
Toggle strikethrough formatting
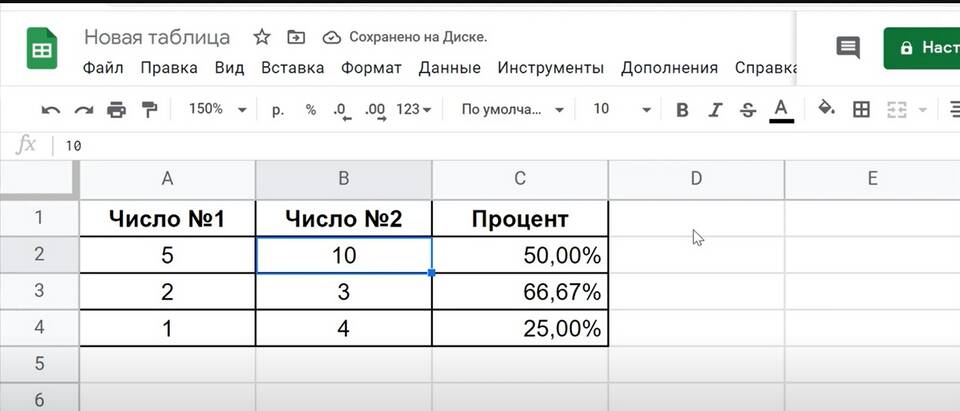click(x=748, y=109)
